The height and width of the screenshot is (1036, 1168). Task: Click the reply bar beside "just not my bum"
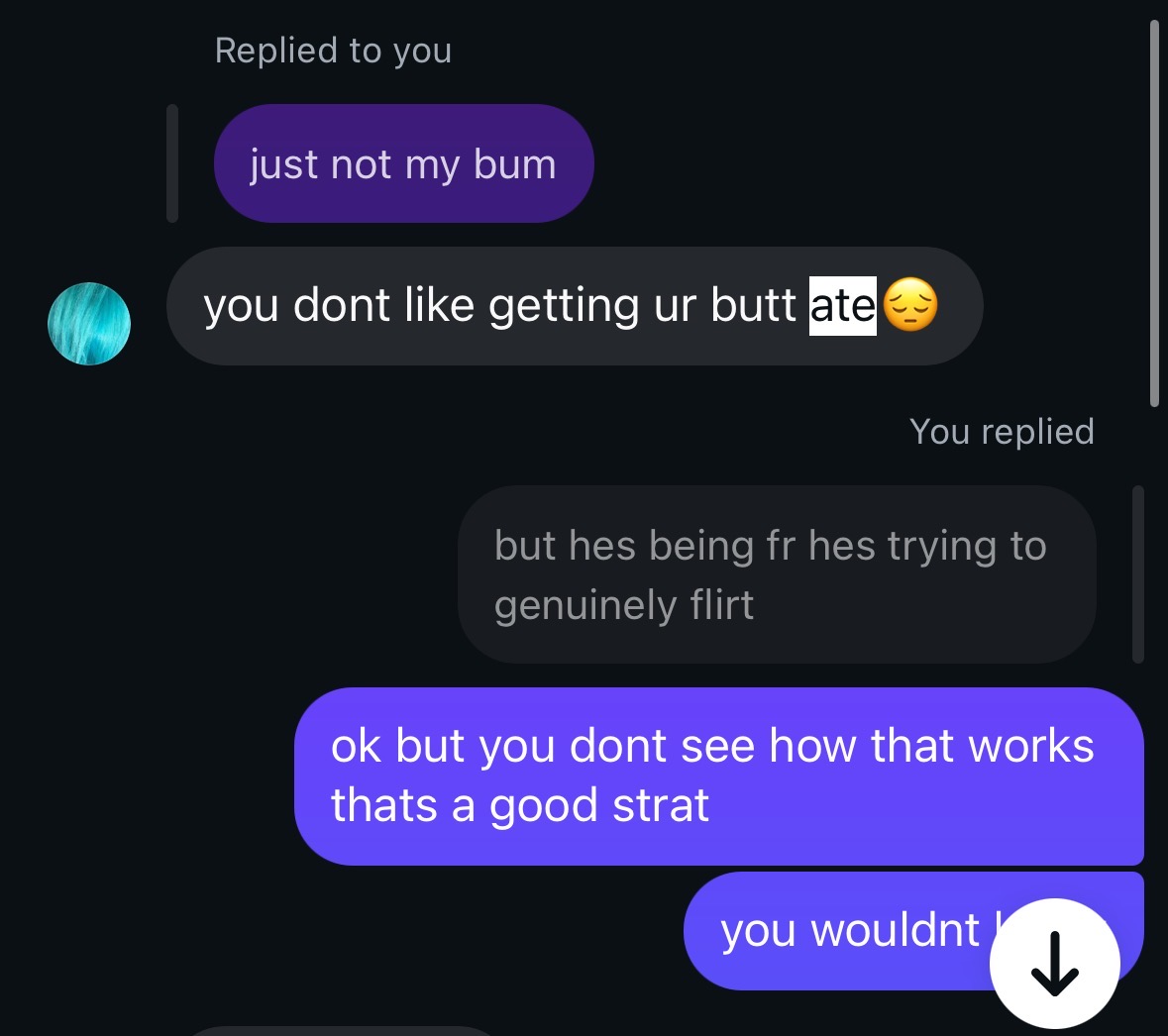click(172, 163)
